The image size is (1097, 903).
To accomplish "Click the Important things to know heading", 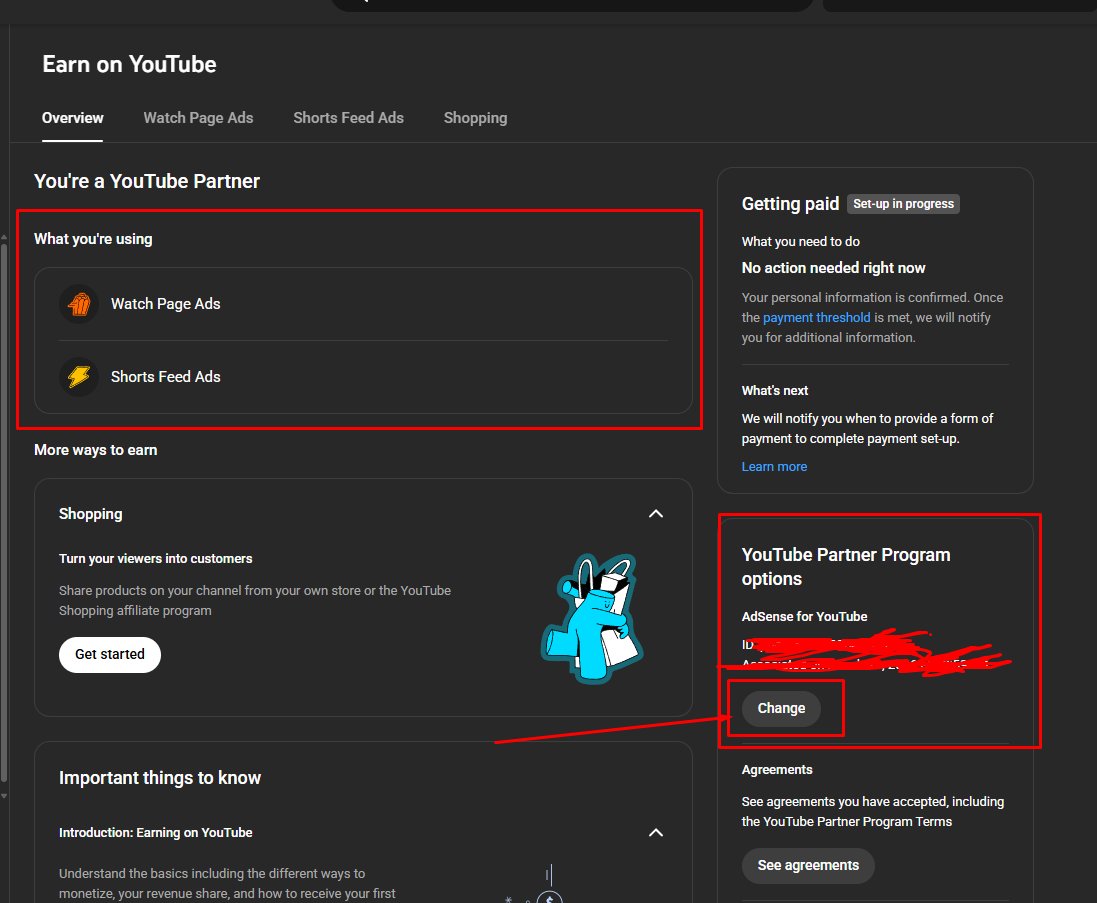I will coord(160,778).
